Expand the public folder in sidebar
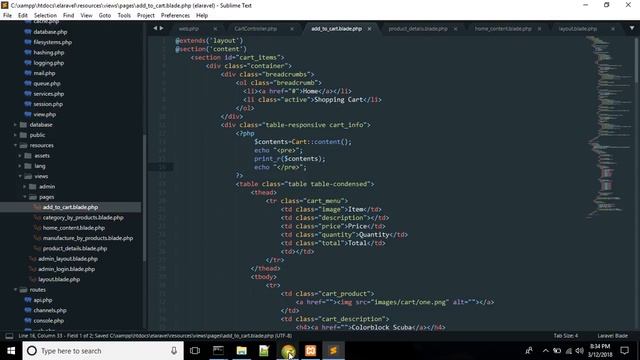The image size is (640, 360). coord(16,135)
